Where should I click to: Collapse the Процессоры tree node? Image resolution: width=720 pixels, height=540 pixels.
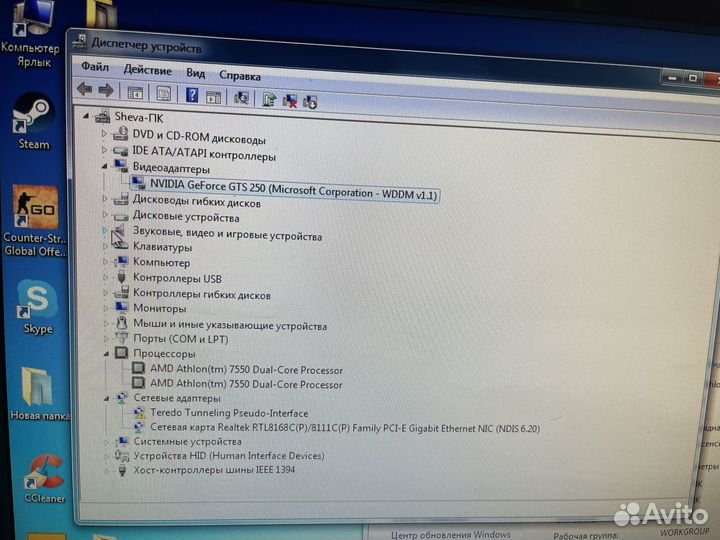pos(105,353)
